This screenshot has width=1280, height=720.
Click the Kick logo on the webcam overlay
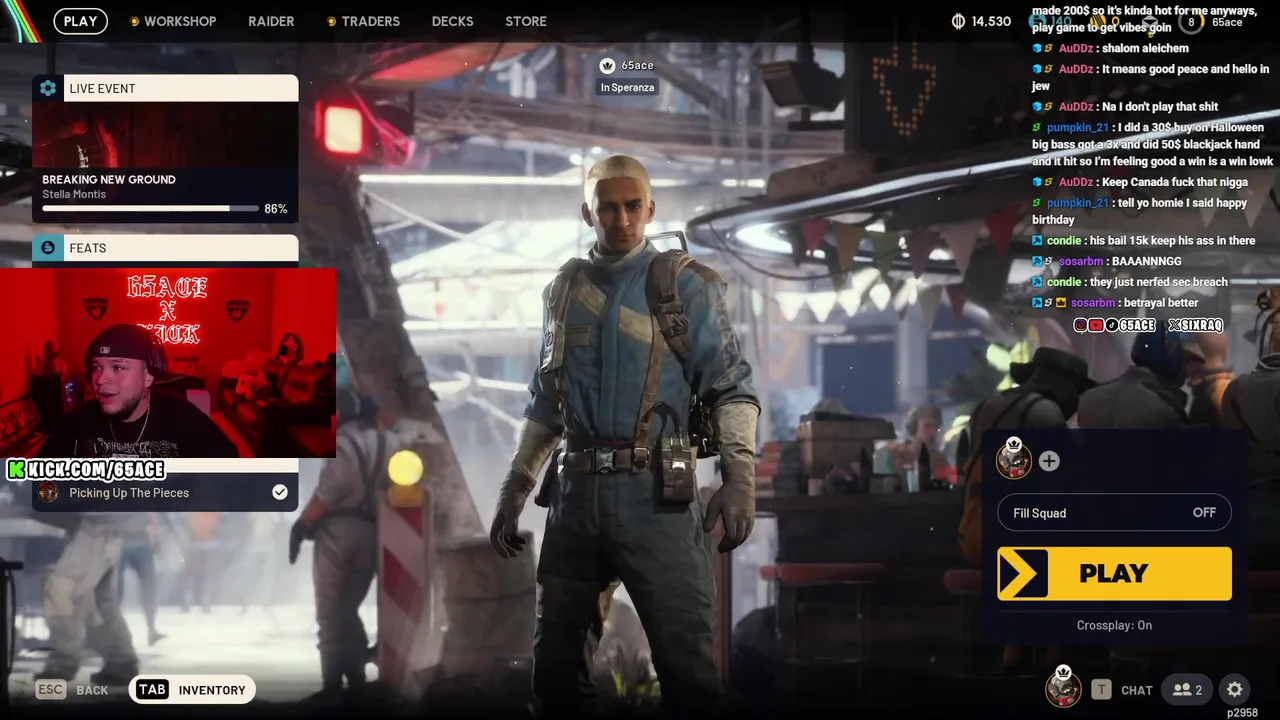(x=16, y=470)
